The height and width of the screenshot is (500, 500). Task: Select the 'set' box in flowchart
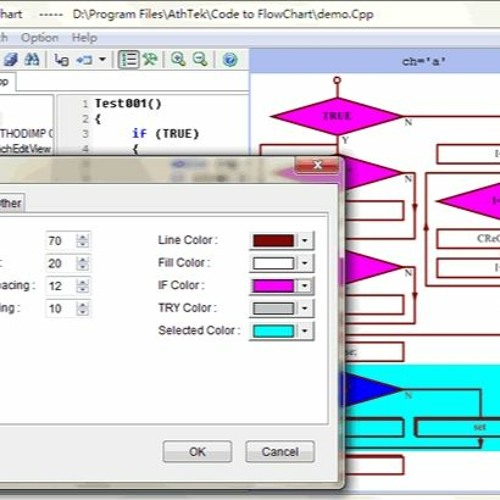[x=459, y=428]
